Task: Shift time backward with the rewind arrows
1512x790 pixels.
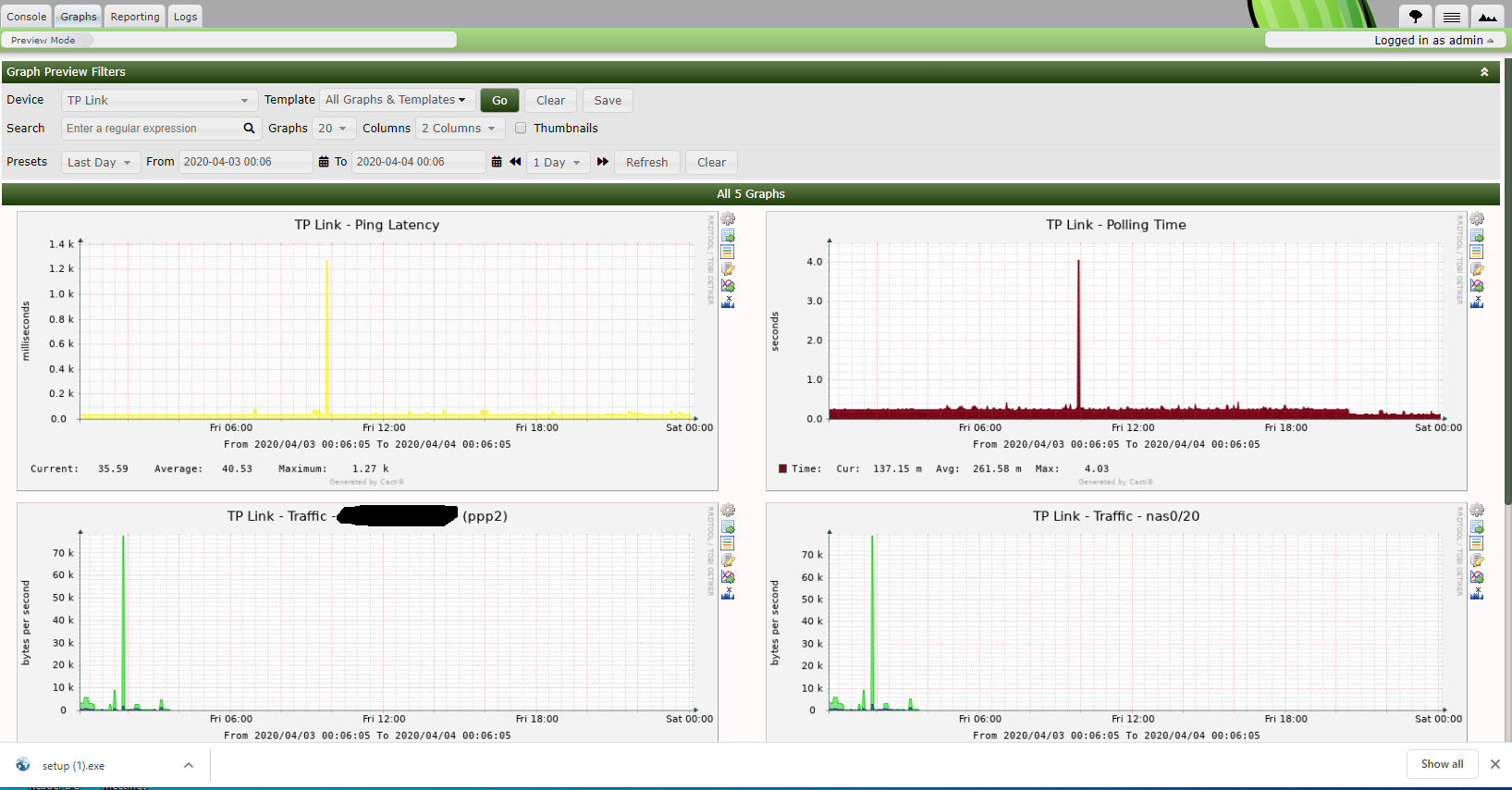Action: [515, 162]
